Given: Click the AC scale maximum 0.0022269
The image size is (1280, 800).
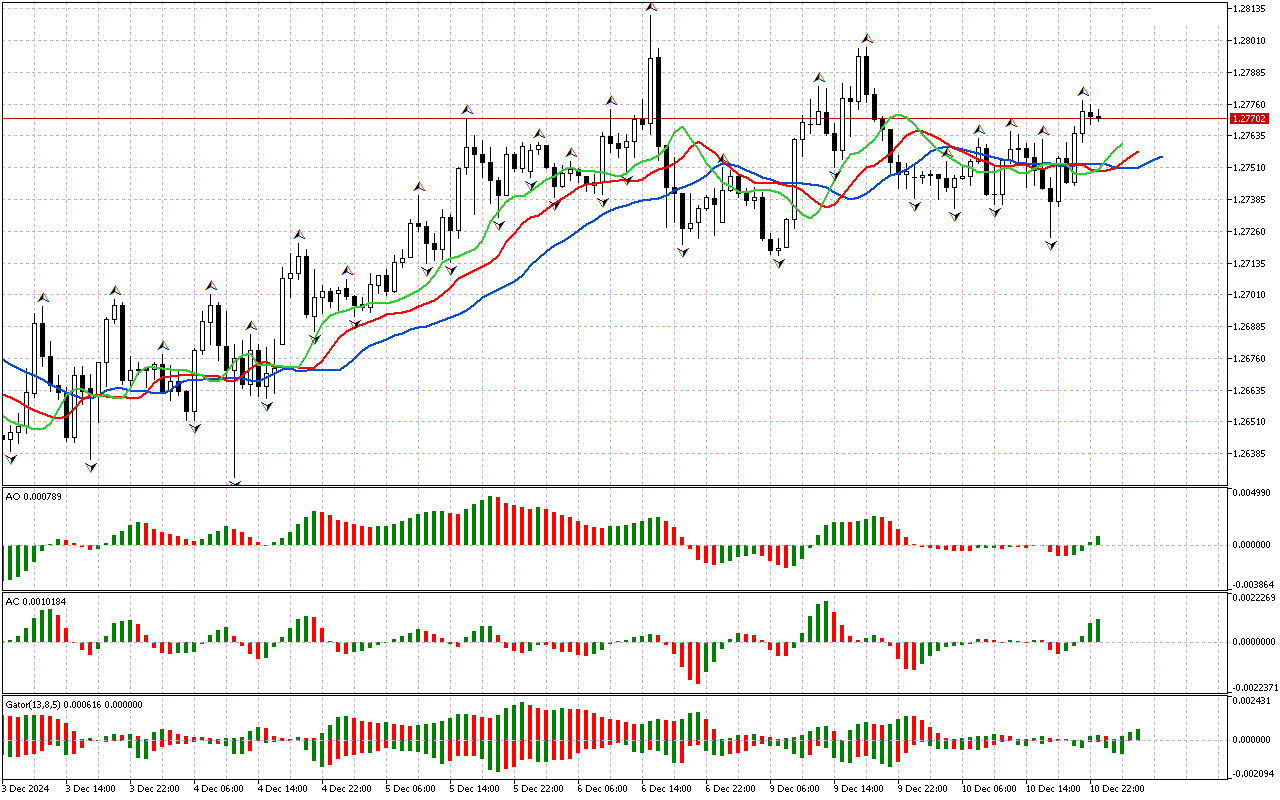Looking at the screenshot, I should tap(1255, 598).
